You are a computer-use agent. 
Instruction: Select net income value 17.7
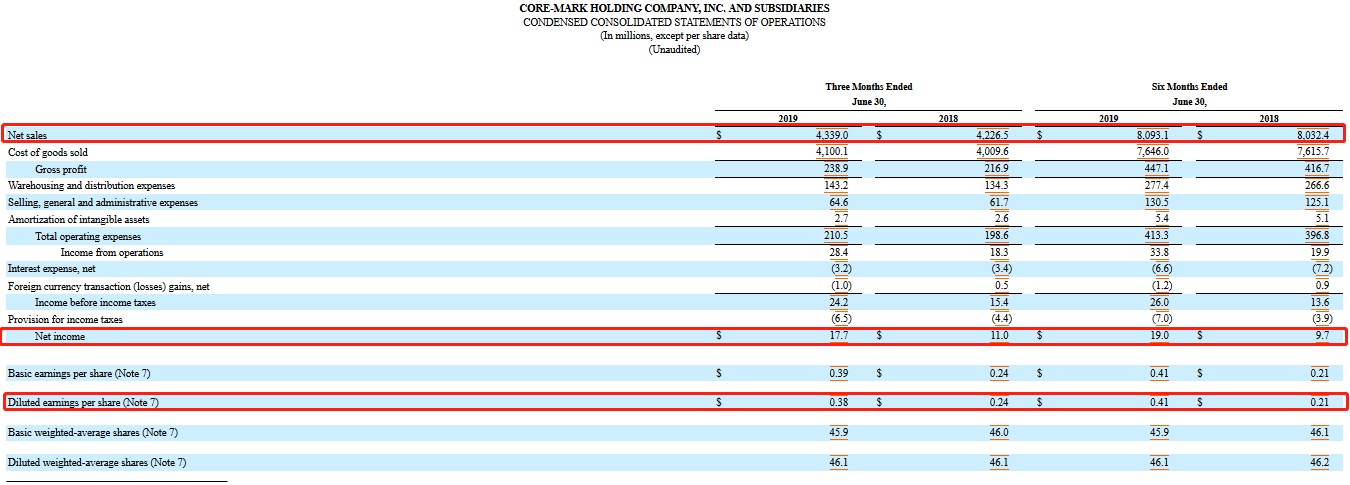[x=838, y=336]
